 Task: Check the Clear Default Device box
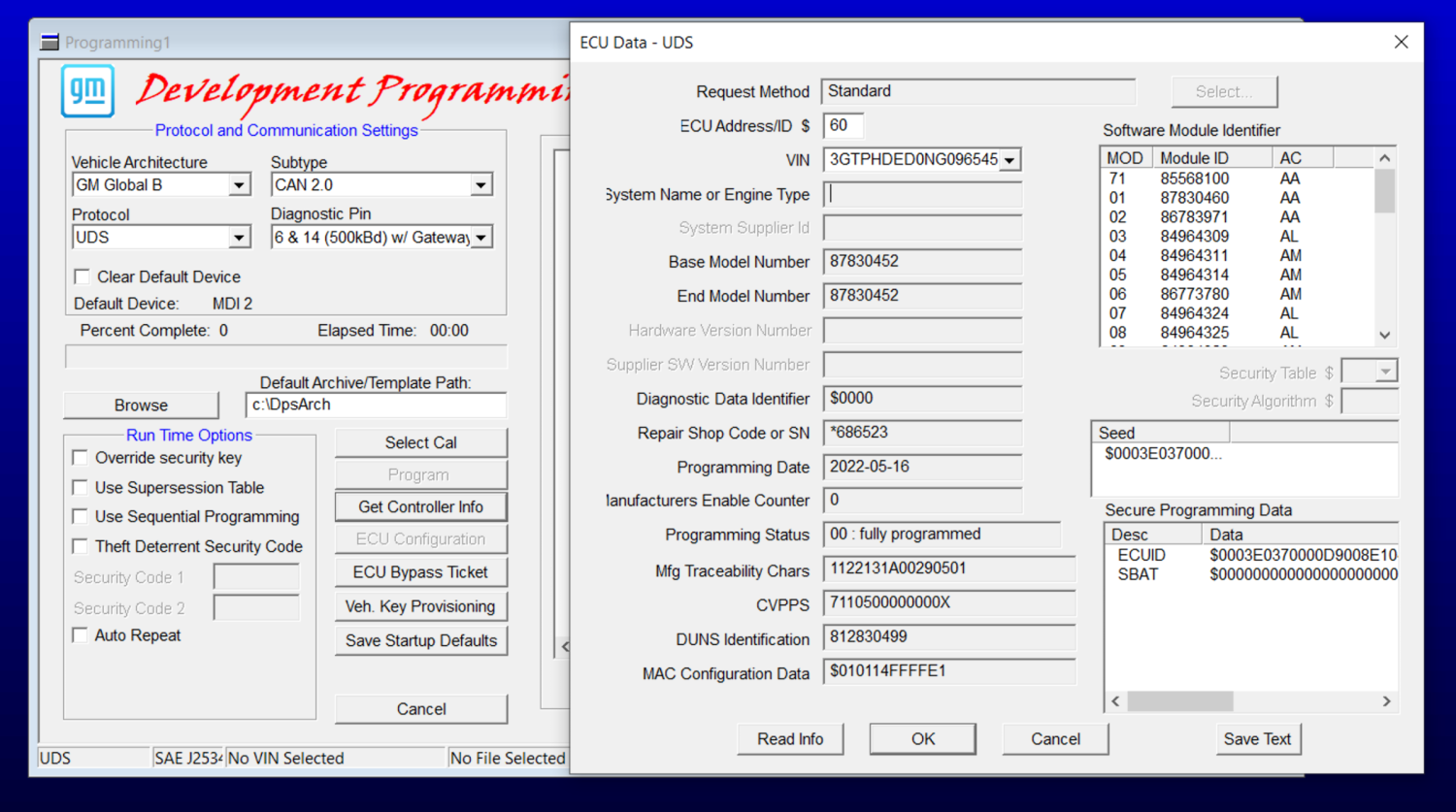click(83, 276)
